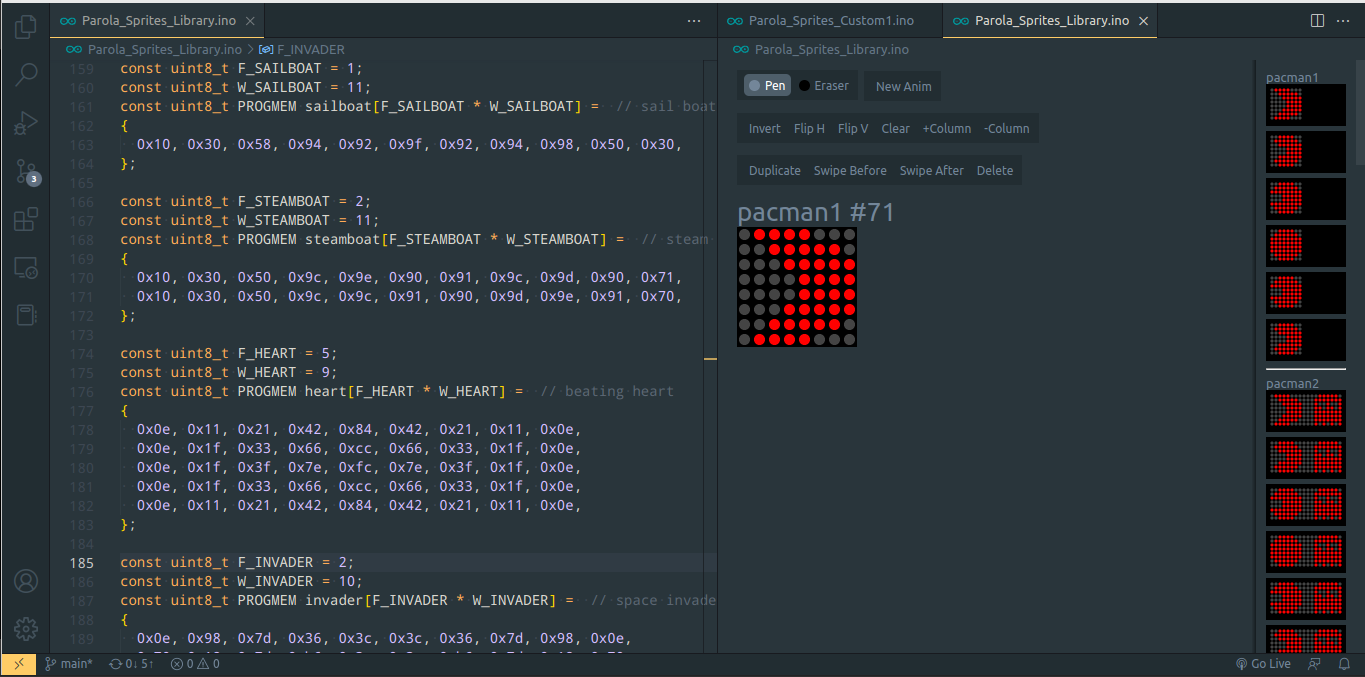Open Run and Debug view
This screenshot has width=1365, height=677.
[26, 123]
